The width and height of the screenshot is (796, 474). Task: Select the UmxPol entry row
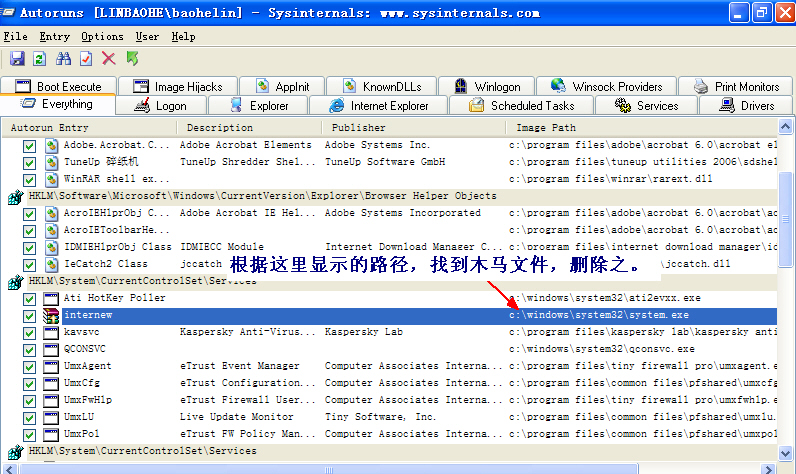(389, 434)
